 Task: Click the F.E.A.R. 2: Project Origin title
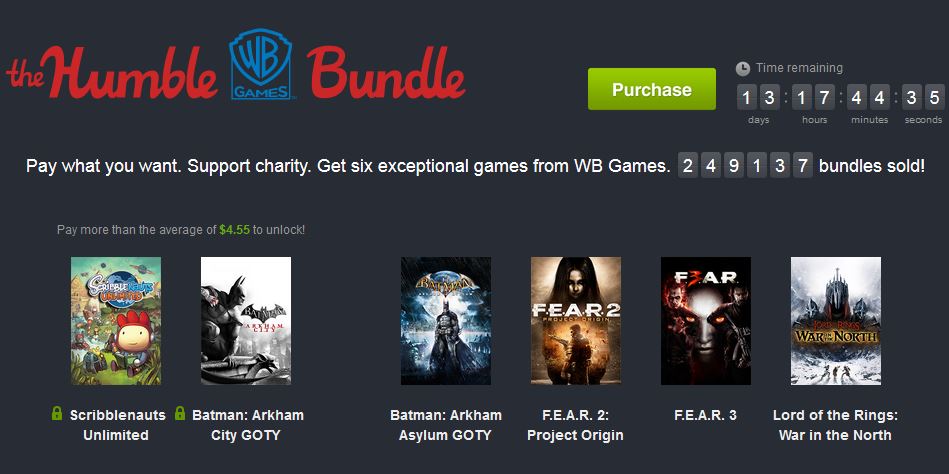tap(575, 425)
